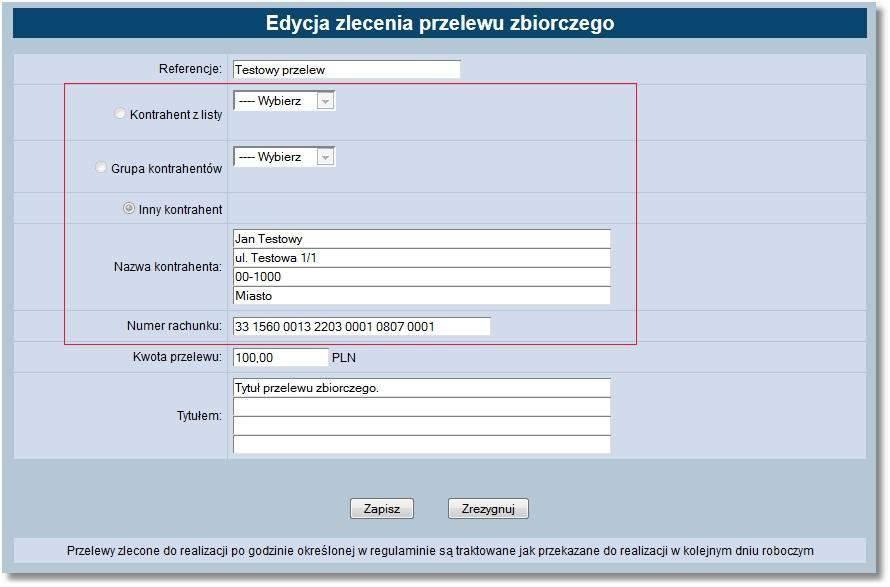The height and width of the screenshot is (587, 890).
Task: Select the Inny kontrahent radio button
Action: point(129,208)
